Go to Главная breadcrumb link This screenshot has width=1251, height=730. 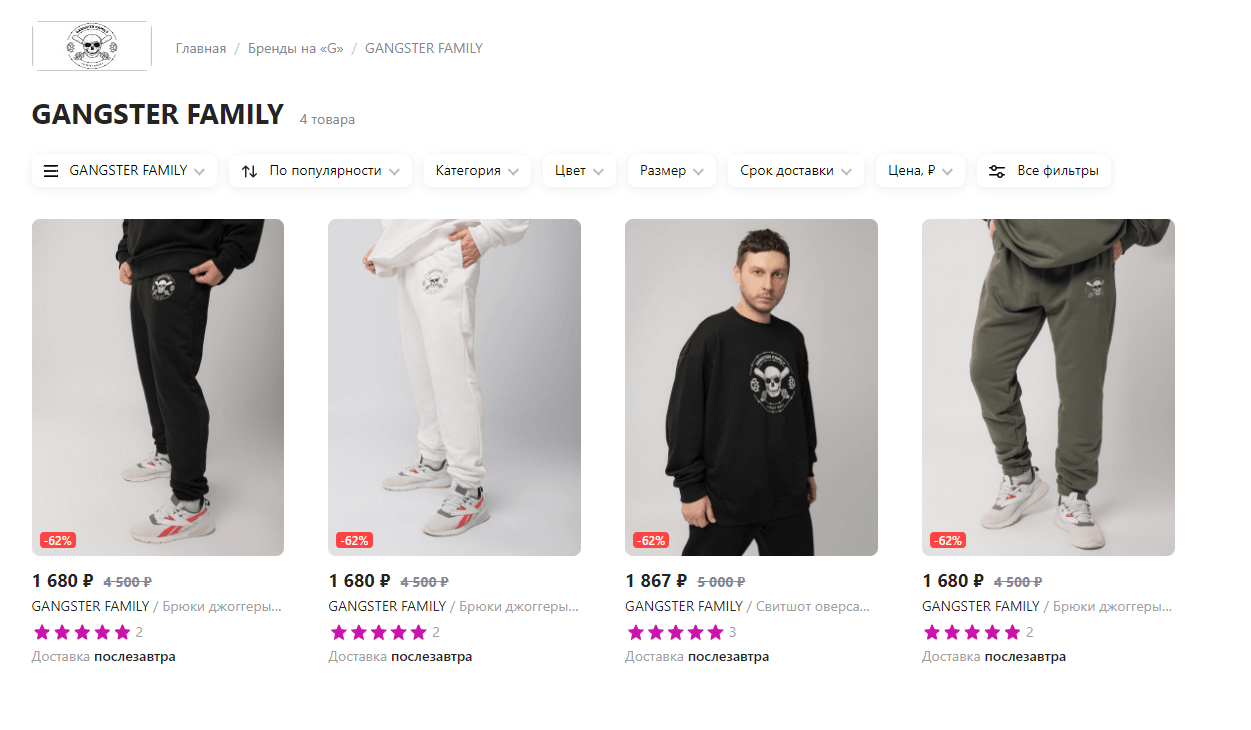201,48
